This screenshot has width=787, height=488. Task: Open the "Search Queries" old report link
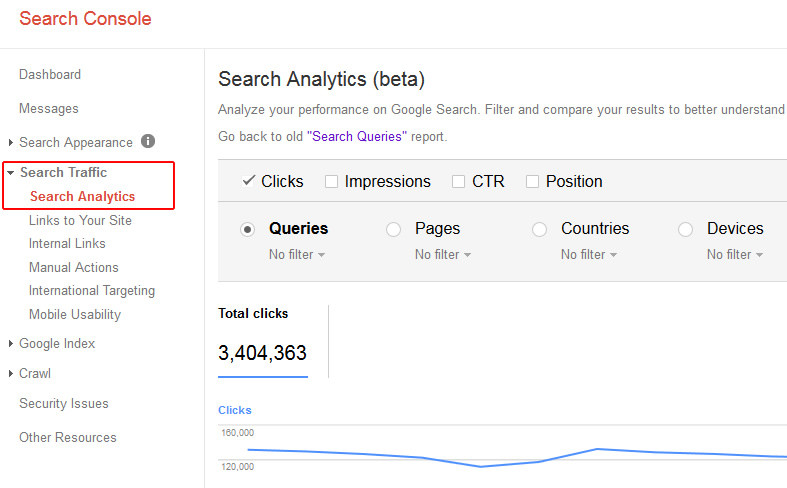click(357, 137)
